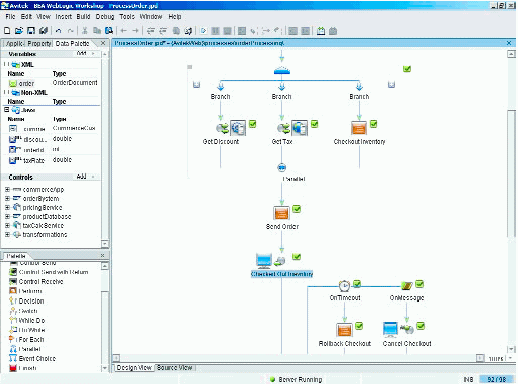518x384 pixels.
Task: Open the File menu
Action: click(10, 17)
